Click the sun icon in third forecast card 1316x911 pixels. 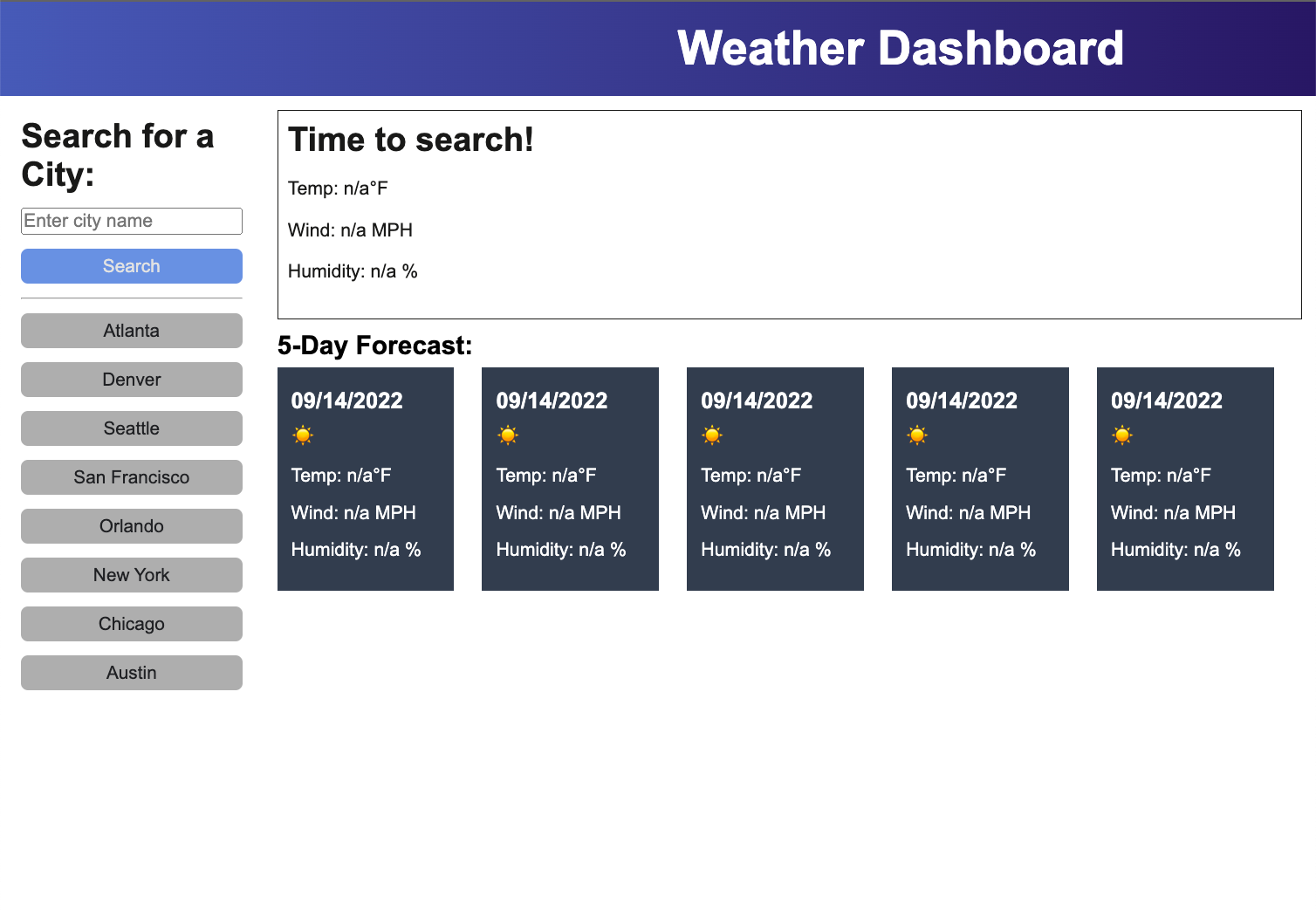click(x=712, y=435)
